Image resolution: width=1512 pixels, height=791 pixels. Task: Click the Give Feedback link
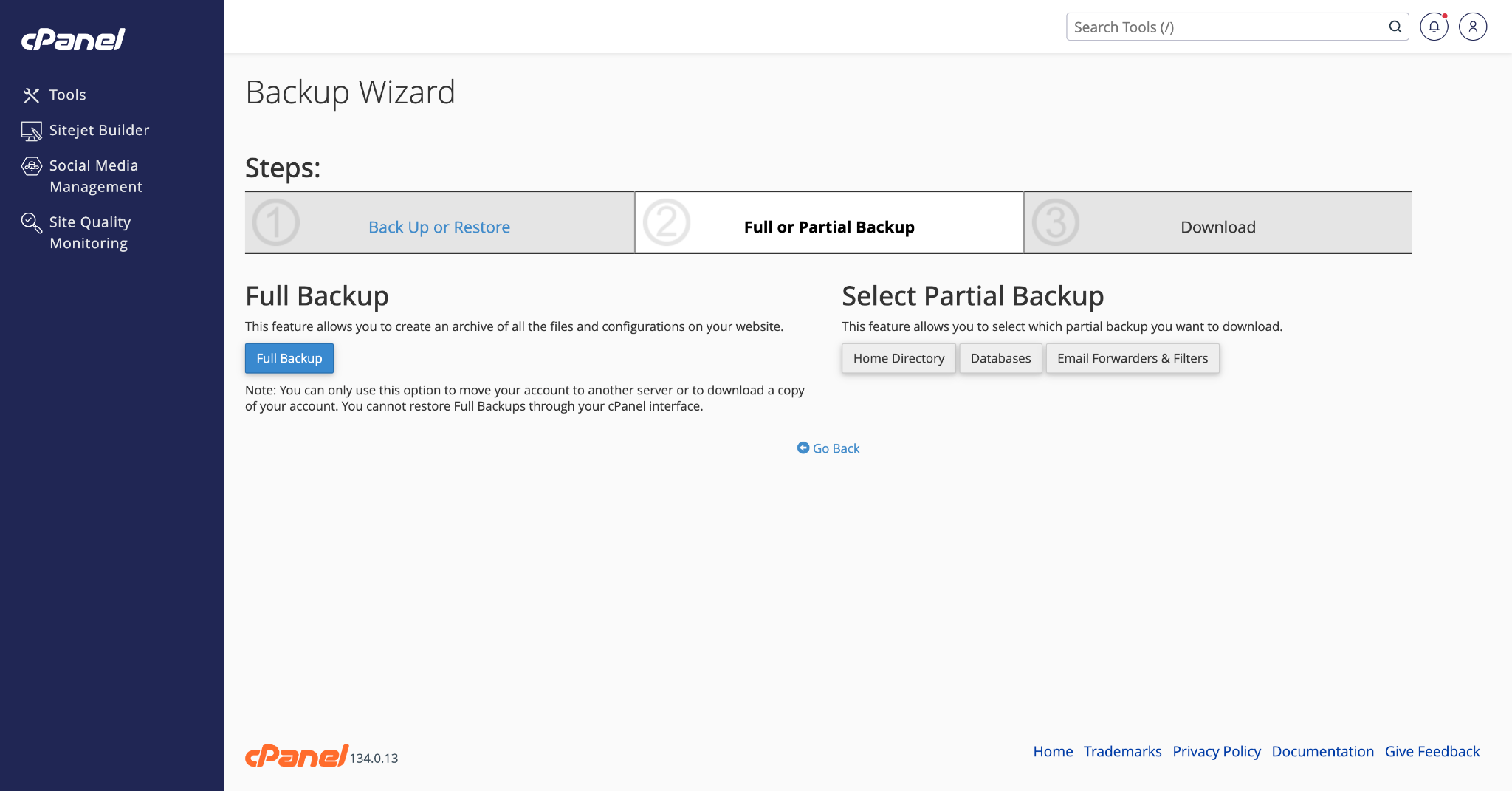[1432, 751]
